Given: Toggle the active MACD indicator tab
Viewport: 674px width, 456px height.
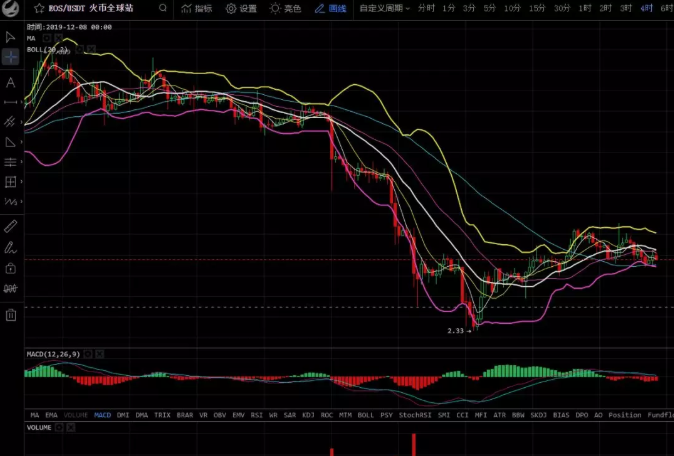Looking at the screenshot, I should [102, 415].
